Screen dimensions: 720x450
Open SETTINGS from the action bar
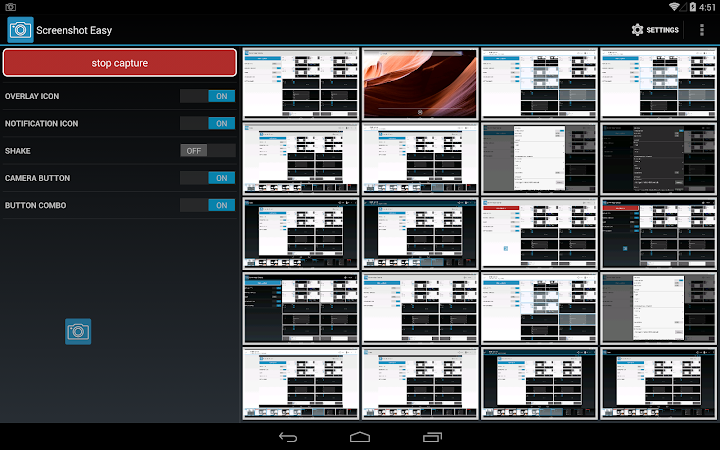tap(655, 30)
